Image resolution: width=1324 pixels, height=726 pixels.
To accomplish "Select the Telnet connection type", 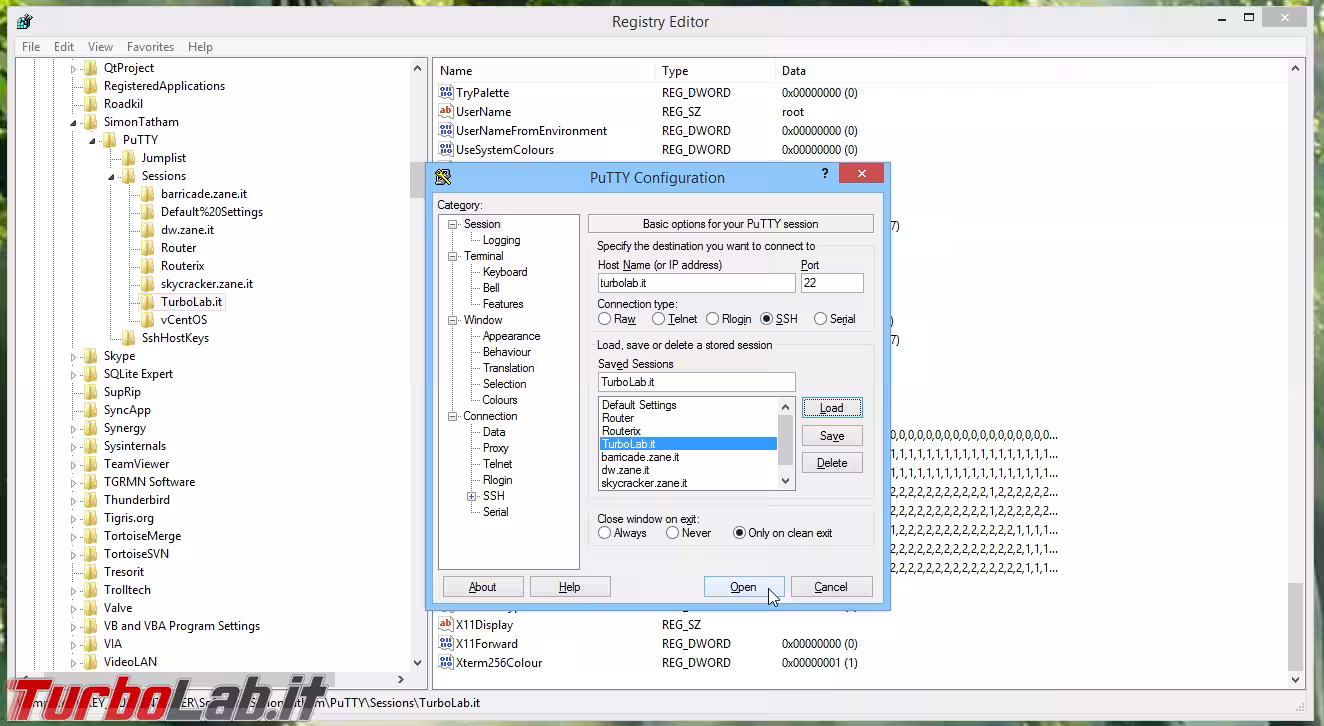I will tap(658, 318).
